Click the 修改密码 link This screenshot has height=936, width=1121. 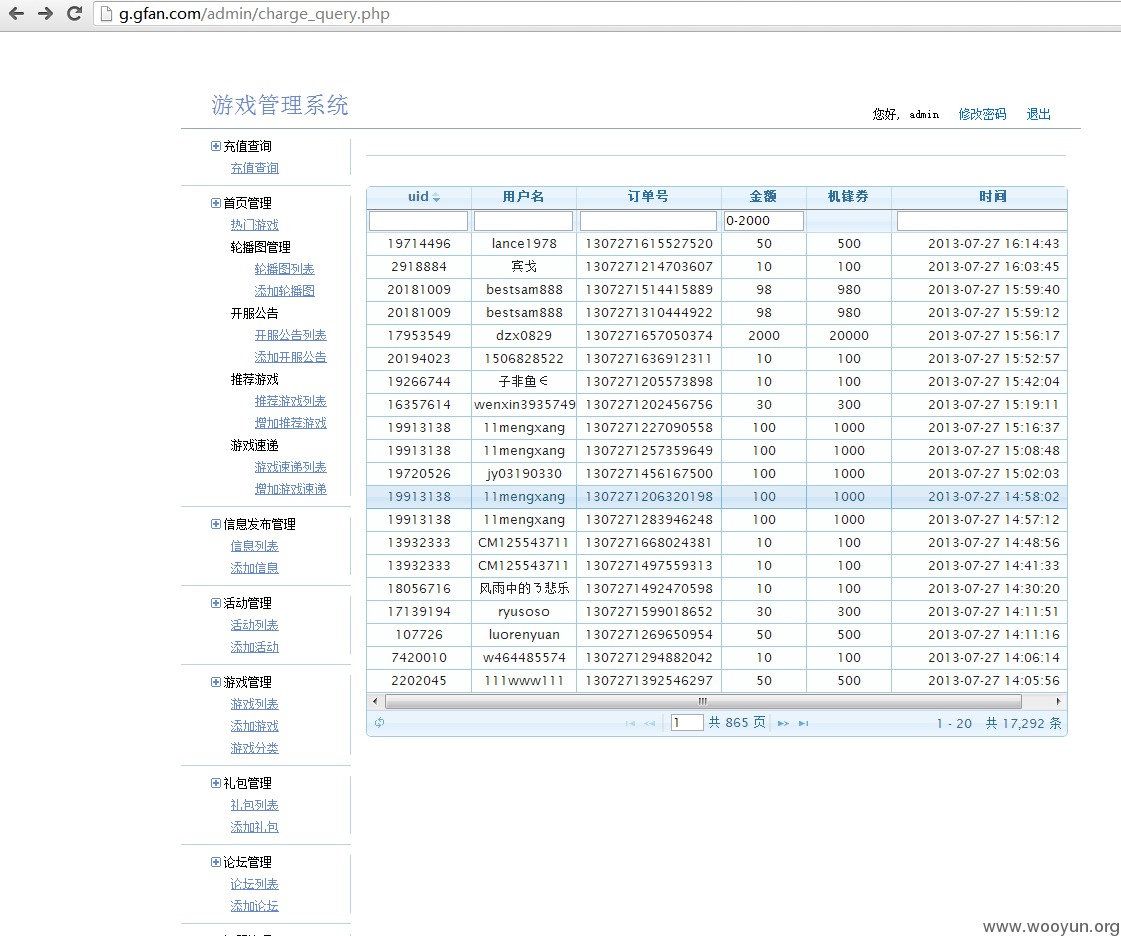pos(982,114)
